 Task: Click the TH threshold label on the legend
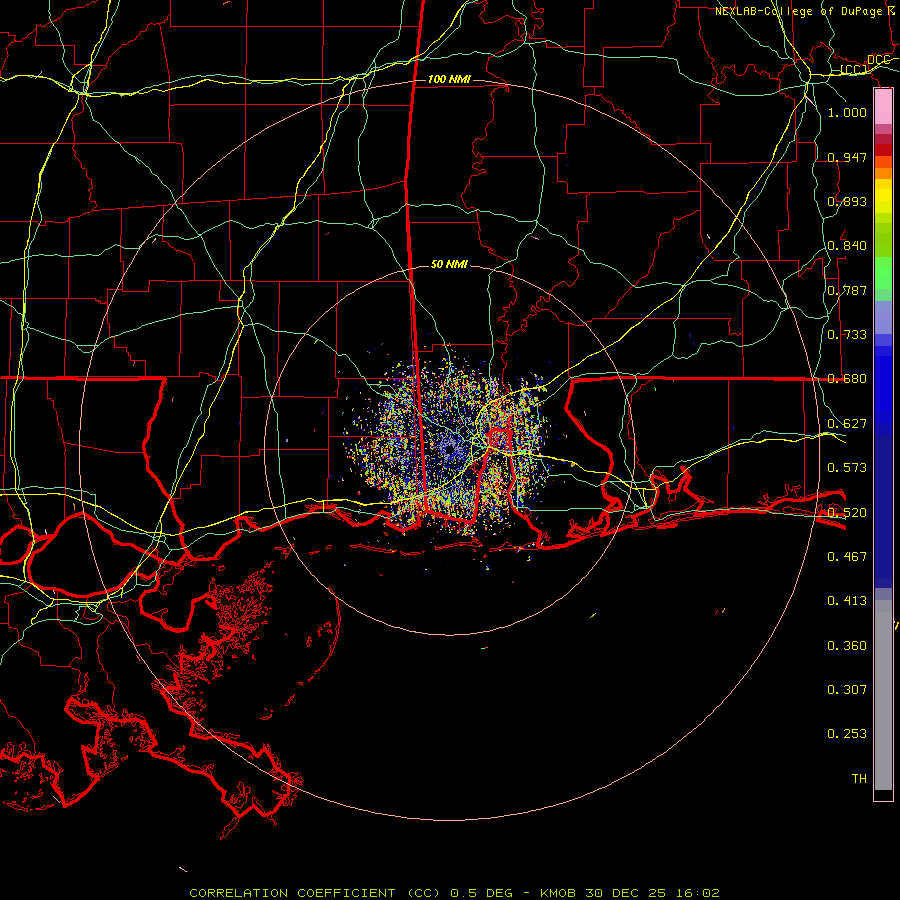pyautogui.click(x=859, y=779)
